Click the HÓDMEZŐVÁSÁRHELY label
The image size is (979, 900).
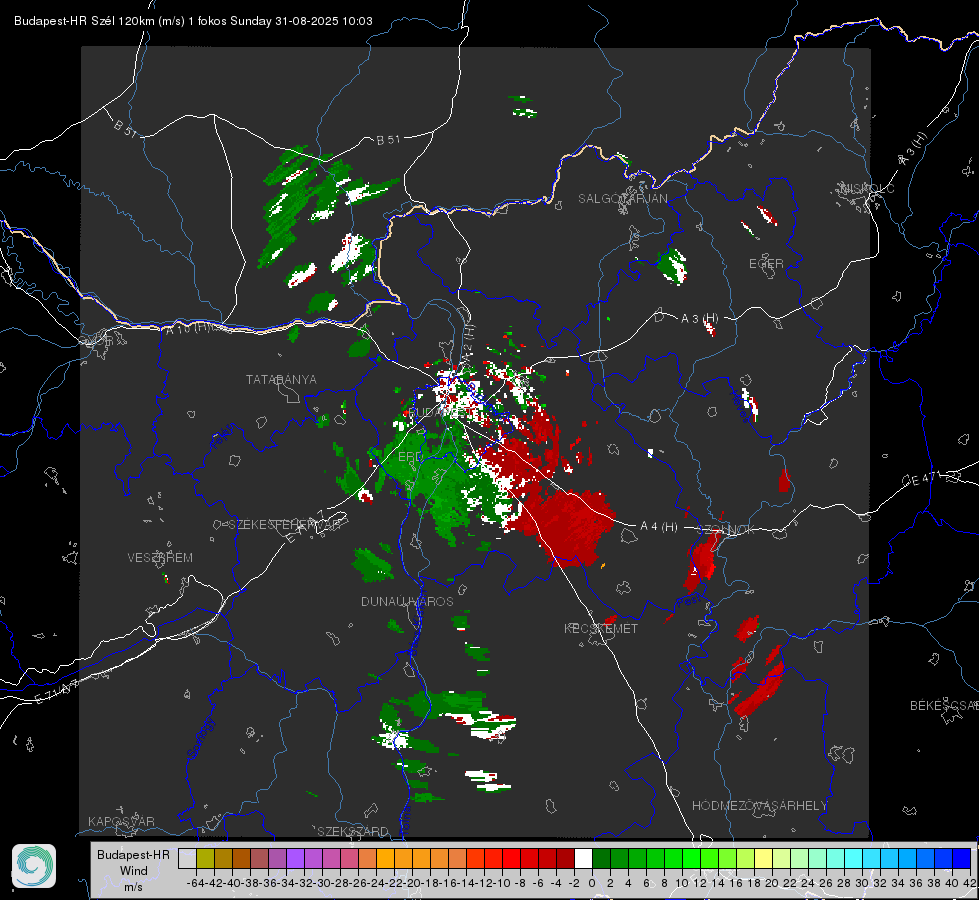[x=759, y=806]
